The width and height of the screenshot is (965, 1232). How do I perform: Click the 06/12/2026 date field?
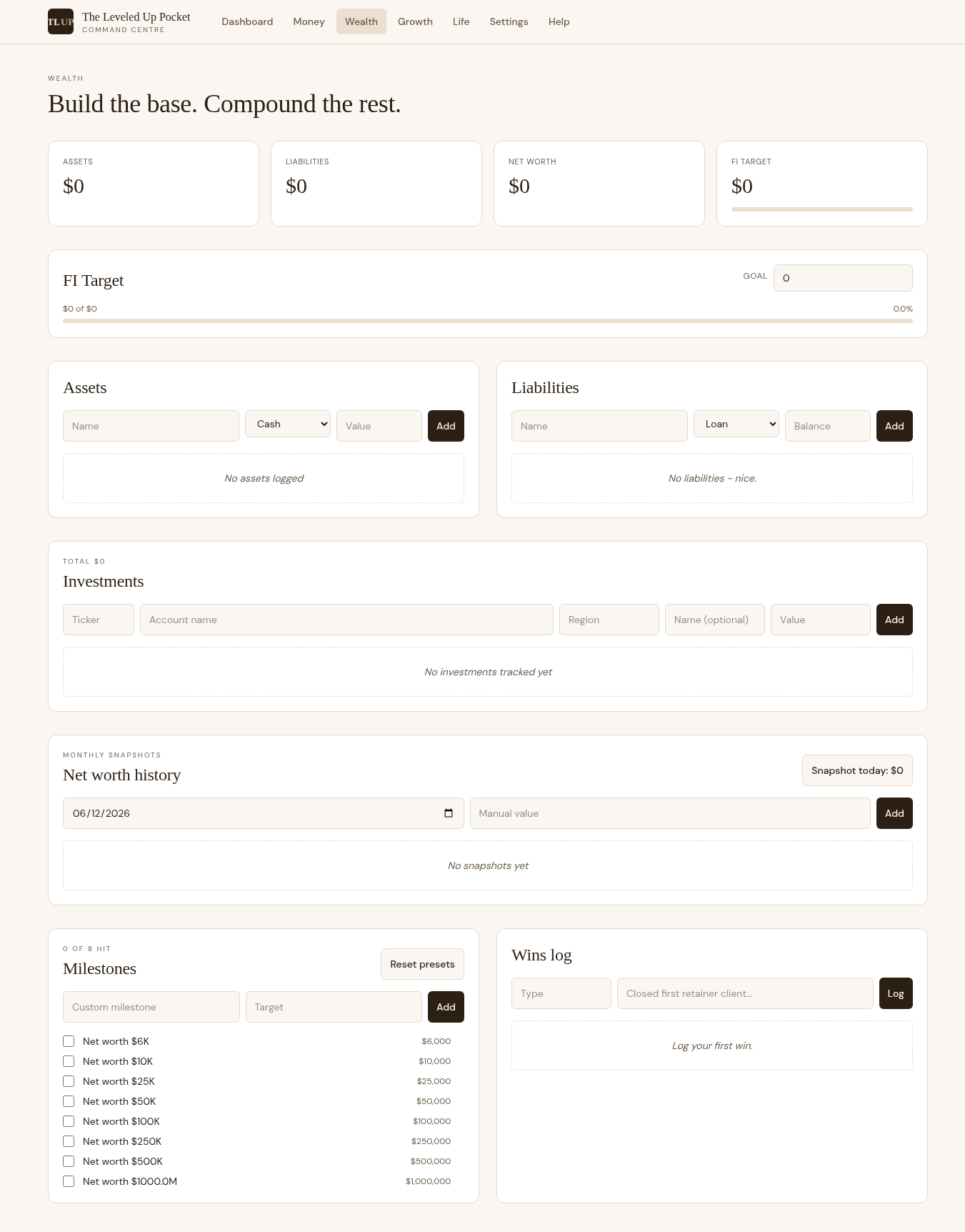[x=264, y=813]
